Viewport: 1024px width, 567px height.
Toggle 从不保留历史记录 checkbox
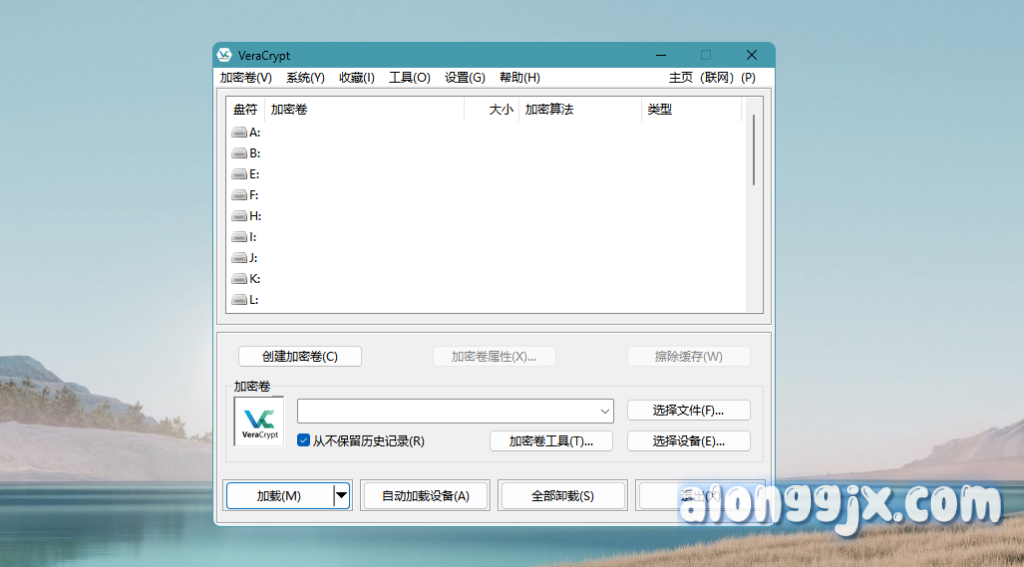pos(303,440)
